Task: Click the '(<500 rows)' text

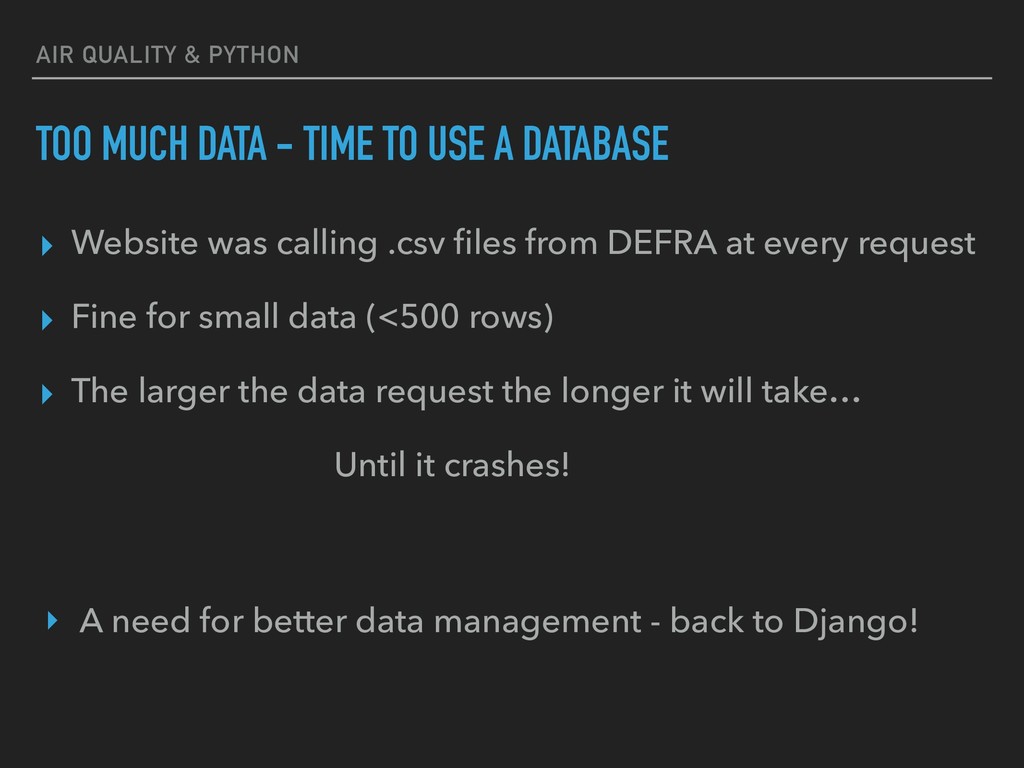Action: click(x=460, y=317)
